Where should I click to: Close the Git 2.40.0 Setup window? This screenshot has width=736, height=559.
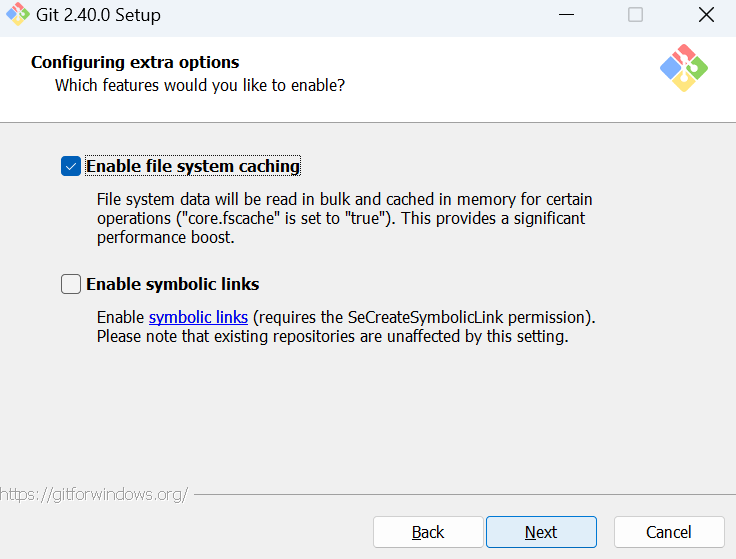tap(706, 15)
